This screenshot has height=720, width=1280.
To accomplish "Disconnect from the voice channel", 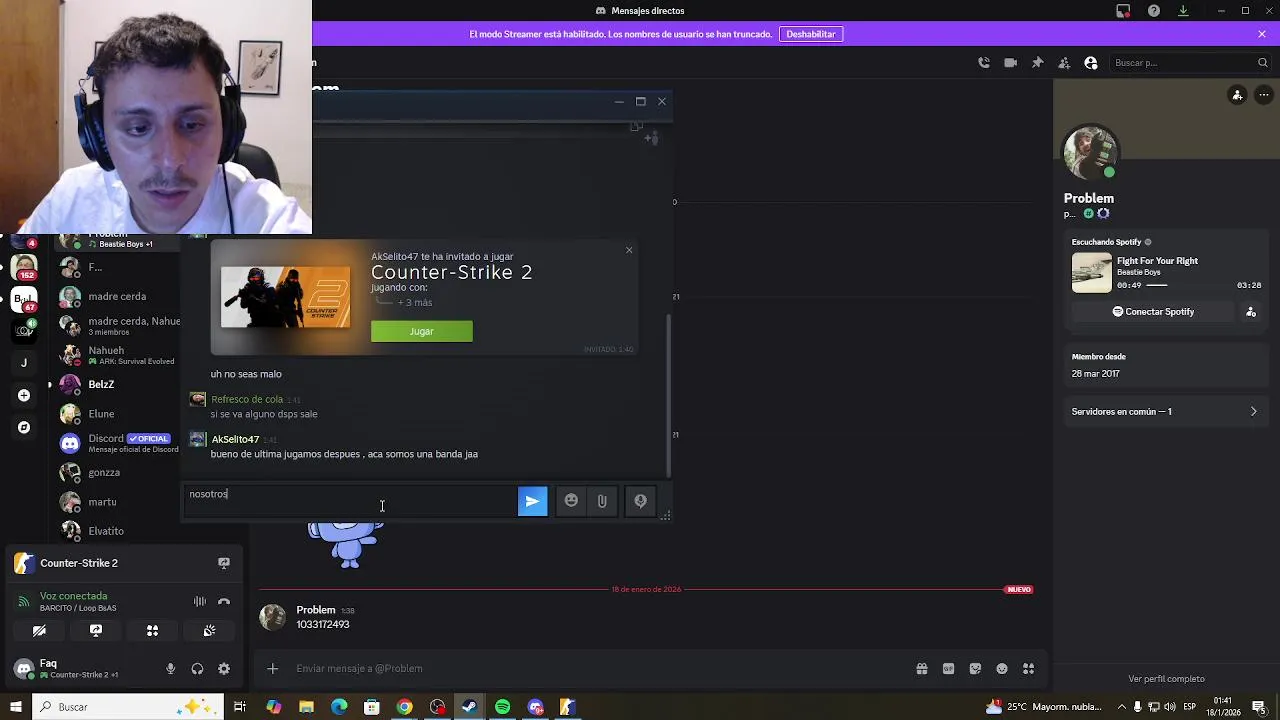I will pos(224,602).
